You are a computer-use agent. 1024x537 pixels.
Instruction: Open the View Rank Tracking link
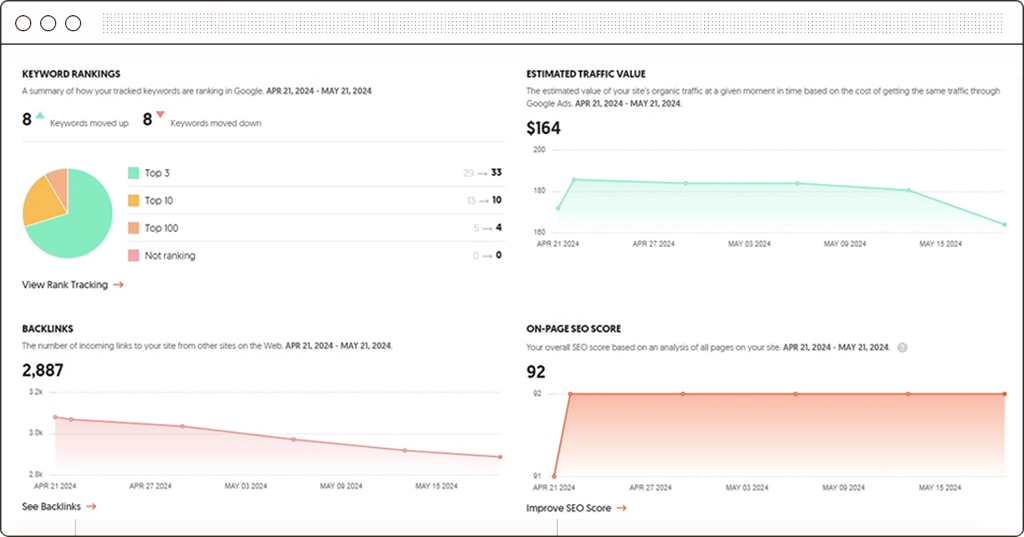pos(65,285)
